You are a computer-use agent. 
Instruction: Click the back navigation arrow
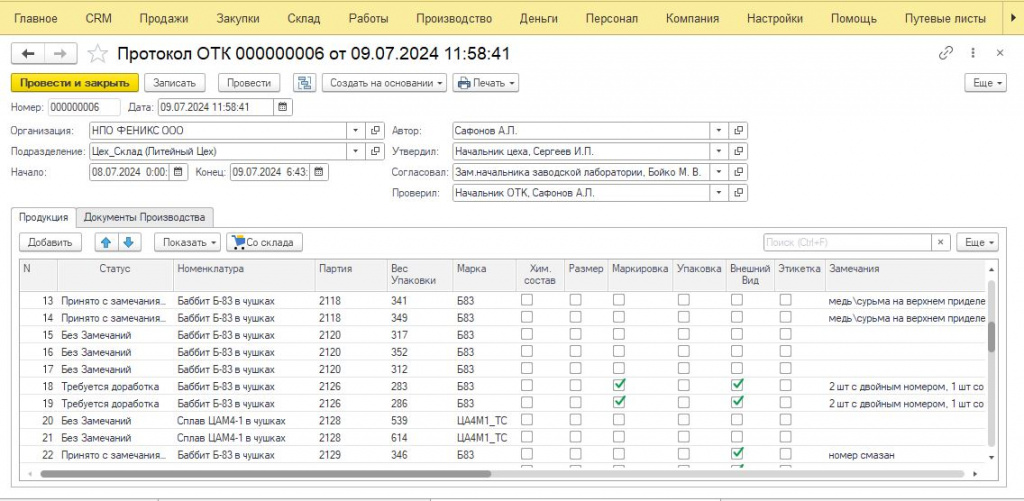[28, 54]
